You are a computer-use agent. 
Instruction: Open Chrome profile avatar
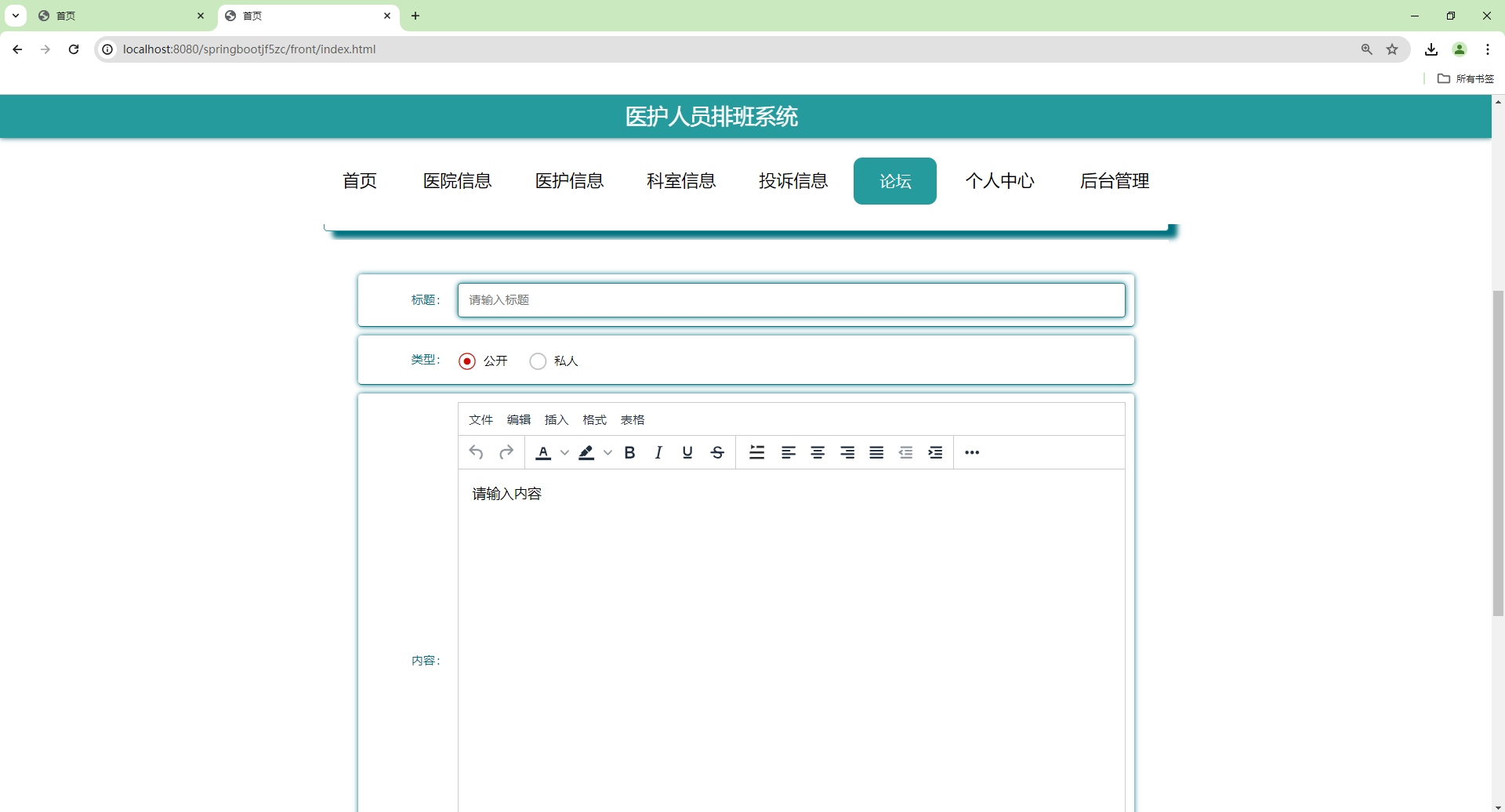pos(1460,49)
